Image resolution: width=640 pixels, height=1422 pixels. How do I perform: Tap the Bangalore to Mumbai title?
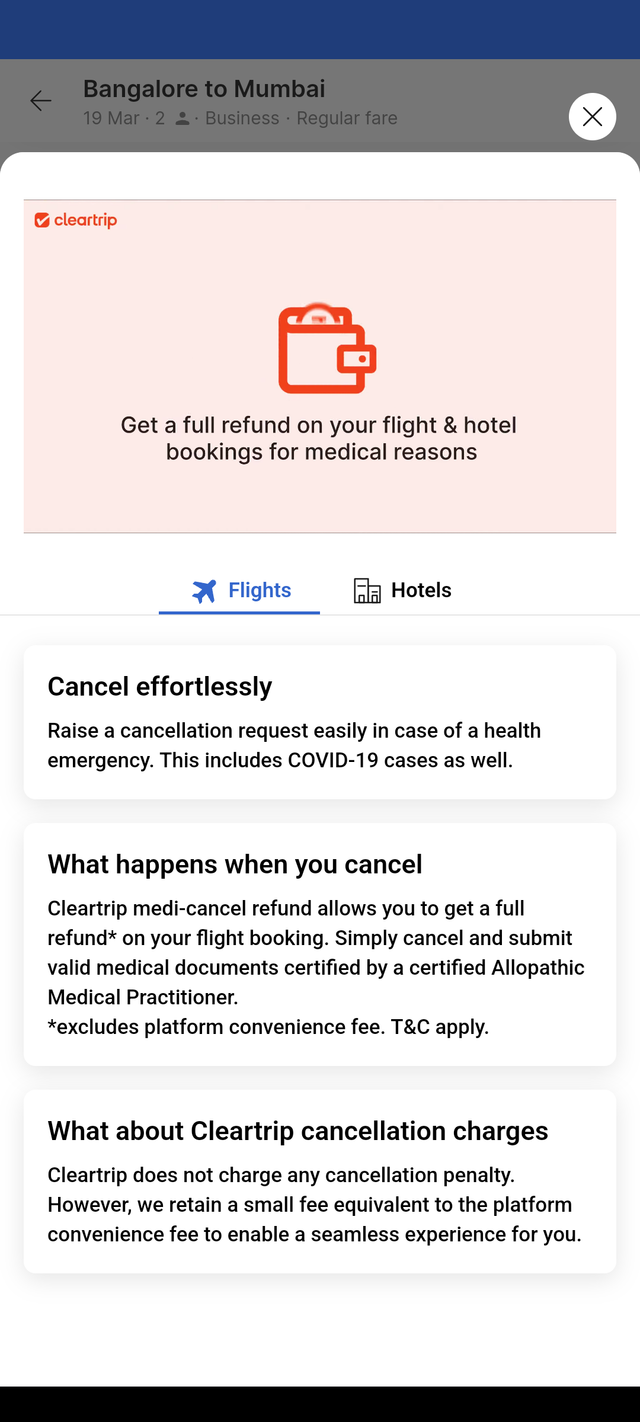click(x=204, y=89)
